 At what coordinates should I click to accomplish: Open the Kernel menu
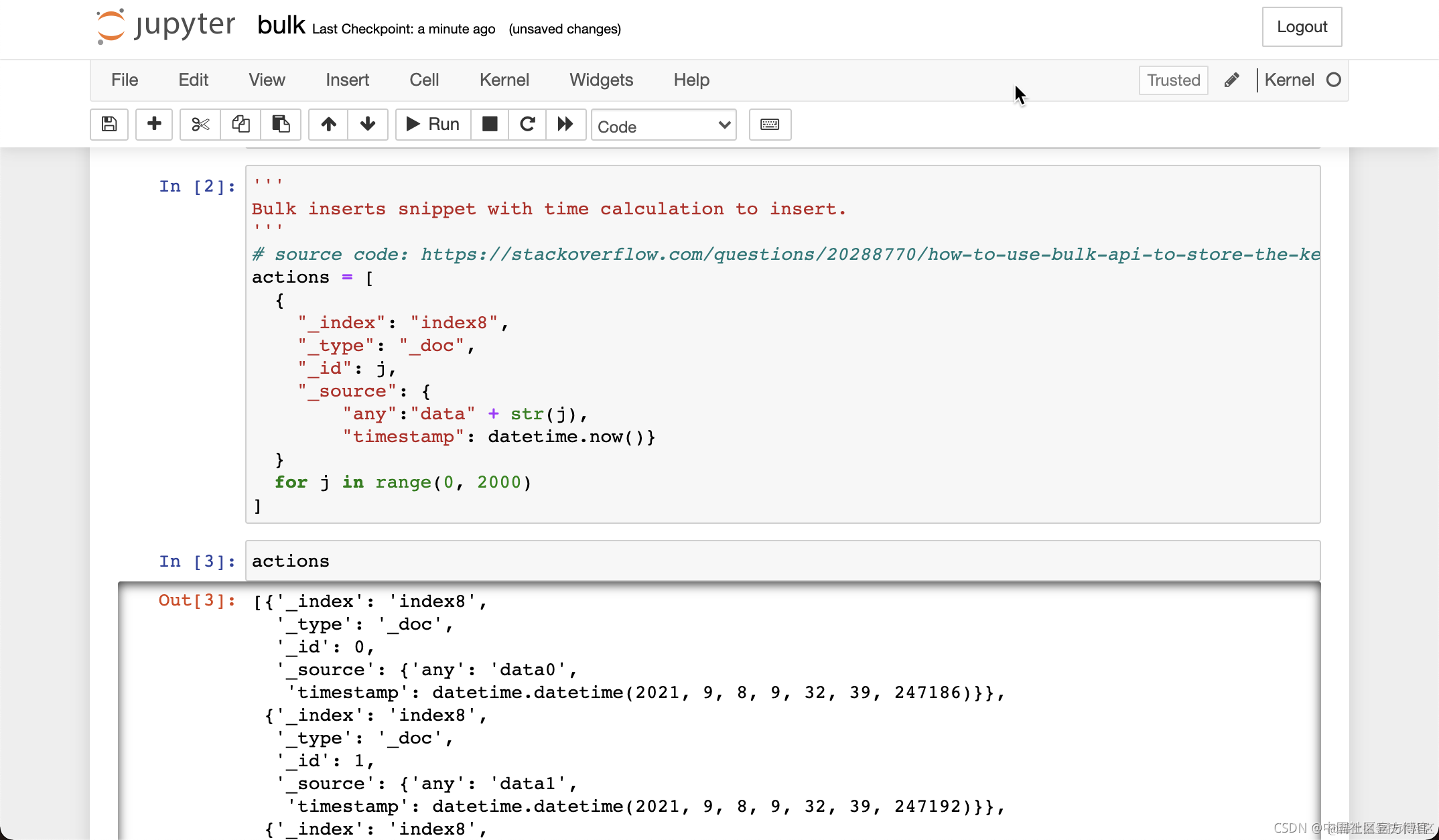click(504, 80)
